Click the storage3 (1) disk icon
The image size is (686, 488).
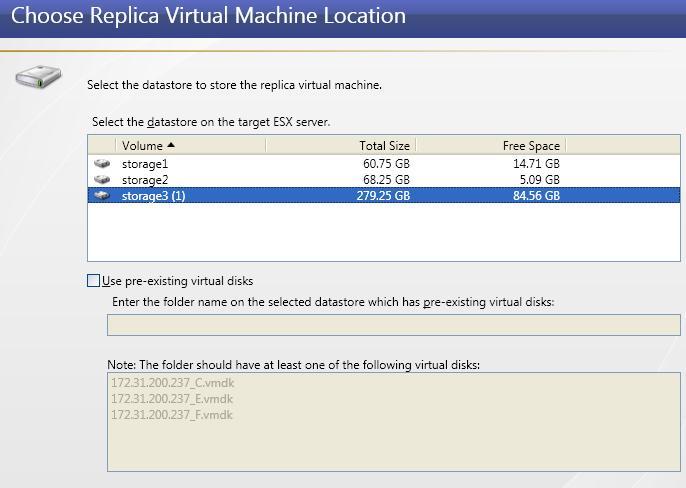[x=102, y=195]
